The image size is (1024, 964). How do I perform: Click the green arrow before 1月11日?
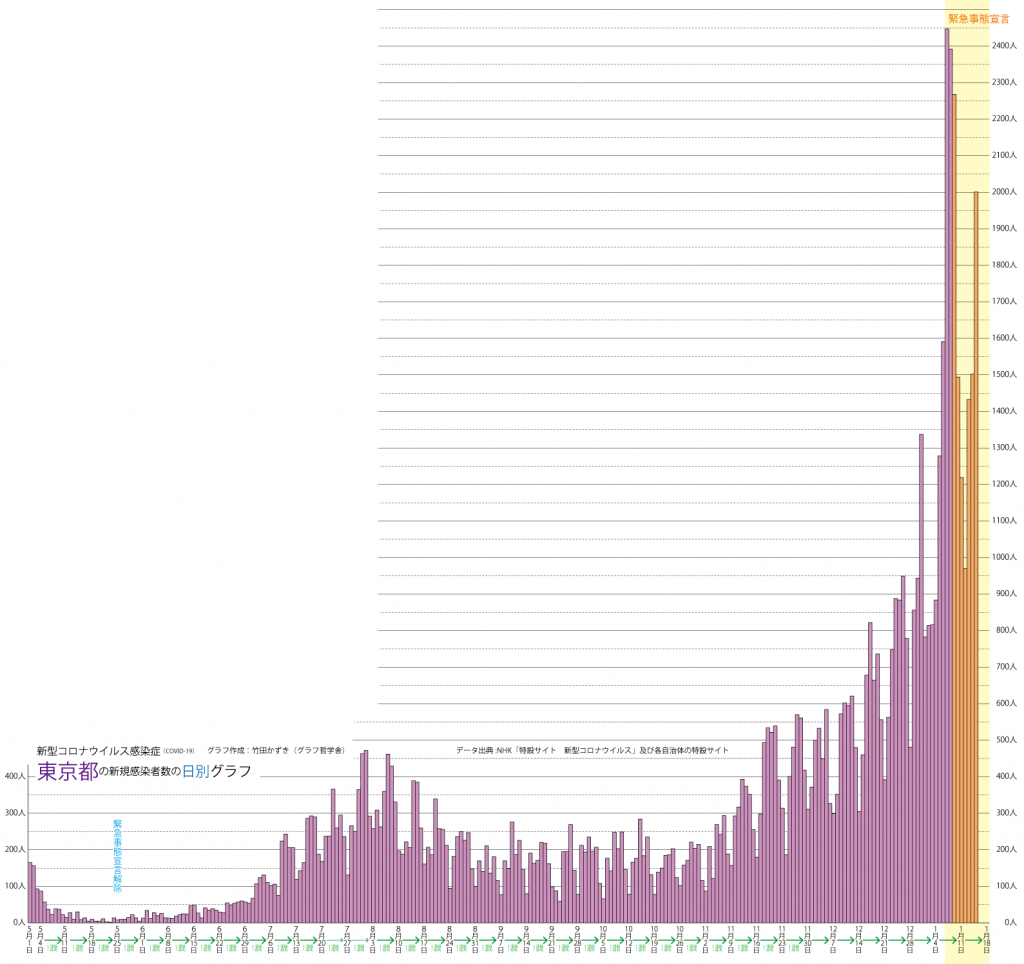[x=949, y=942]
